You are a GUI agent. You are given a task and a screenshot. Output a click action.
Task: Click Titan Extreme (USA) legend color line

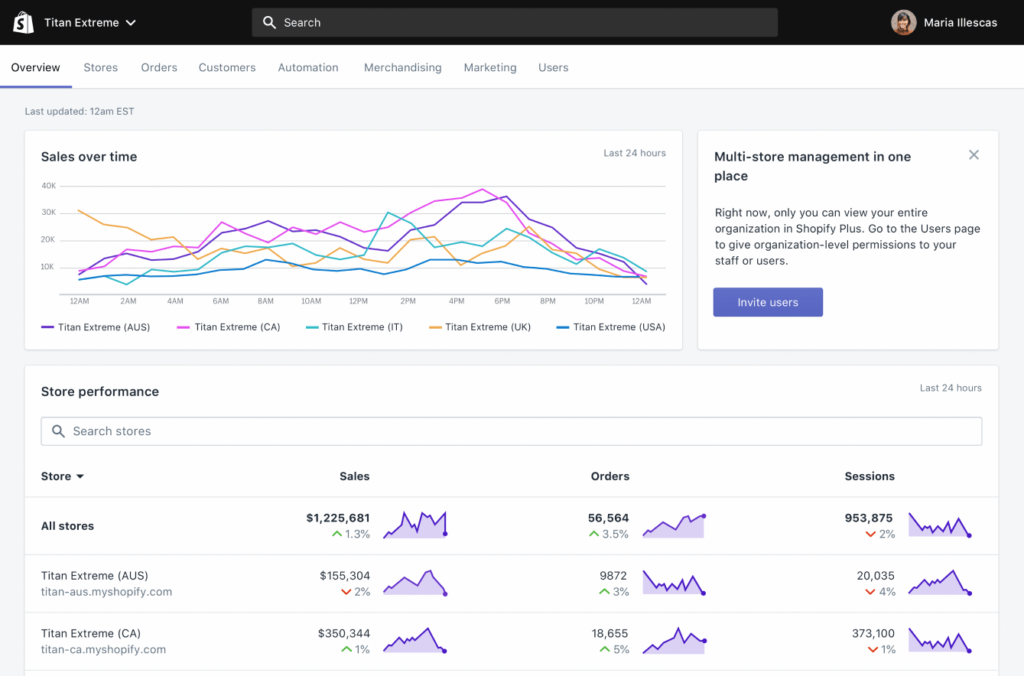coord(562,327)
